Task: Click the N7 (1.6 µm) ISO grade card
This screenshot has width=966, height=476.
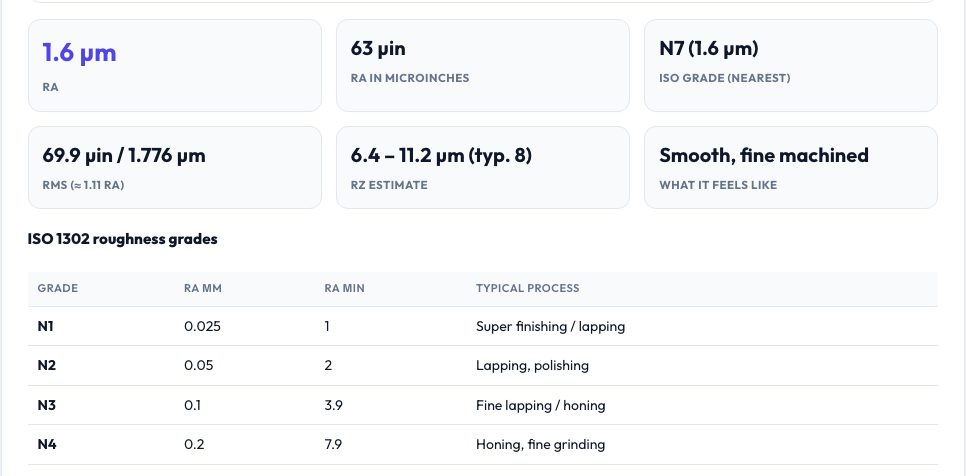Action: [791, 65]
